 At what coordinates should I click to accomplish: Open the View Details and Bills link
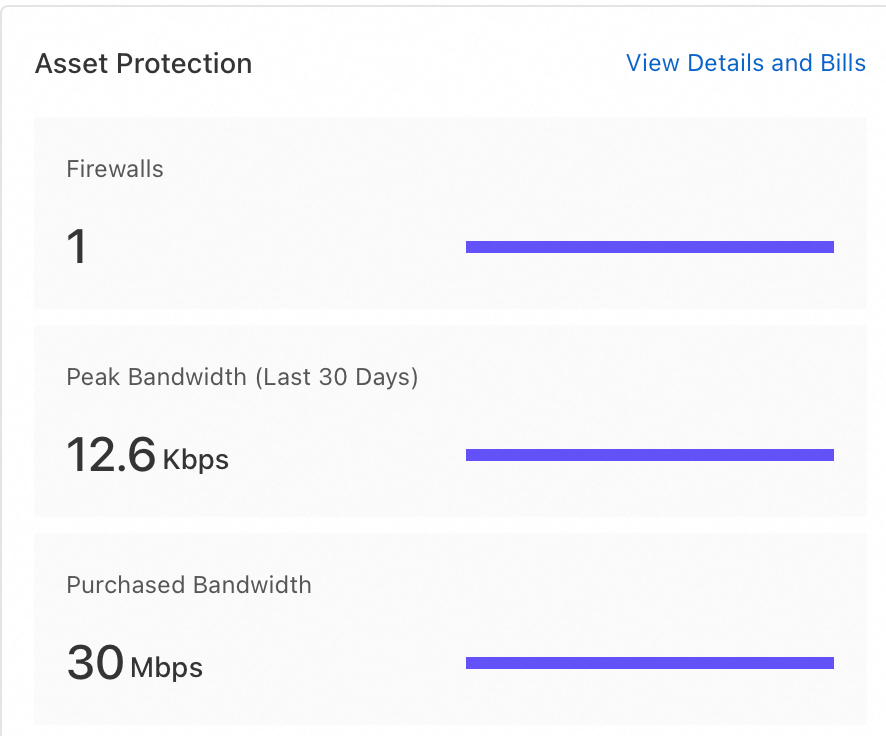coord(745,63)
